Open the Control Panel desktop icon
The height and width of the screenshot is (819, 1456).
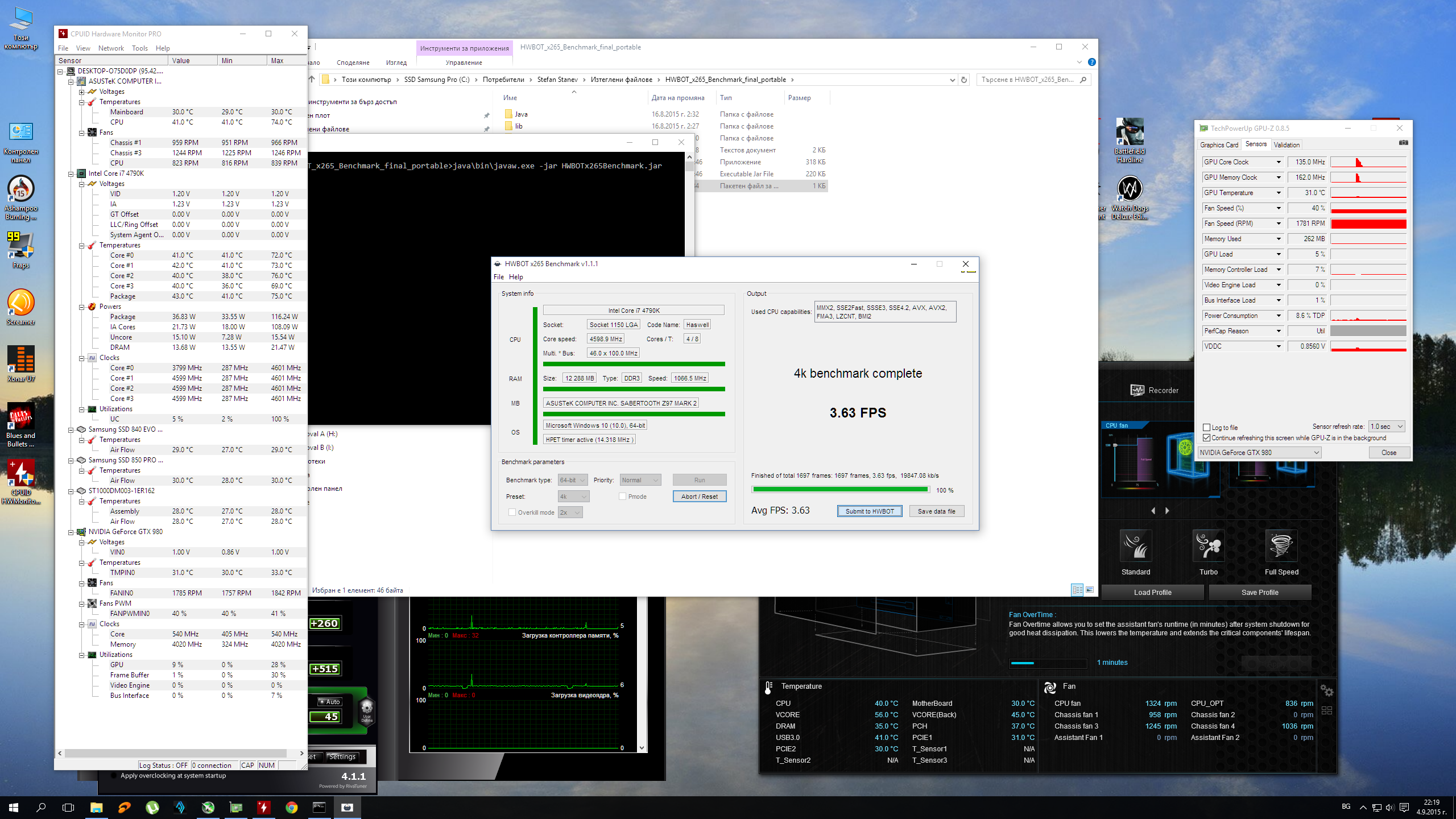(x=21, y=142)
